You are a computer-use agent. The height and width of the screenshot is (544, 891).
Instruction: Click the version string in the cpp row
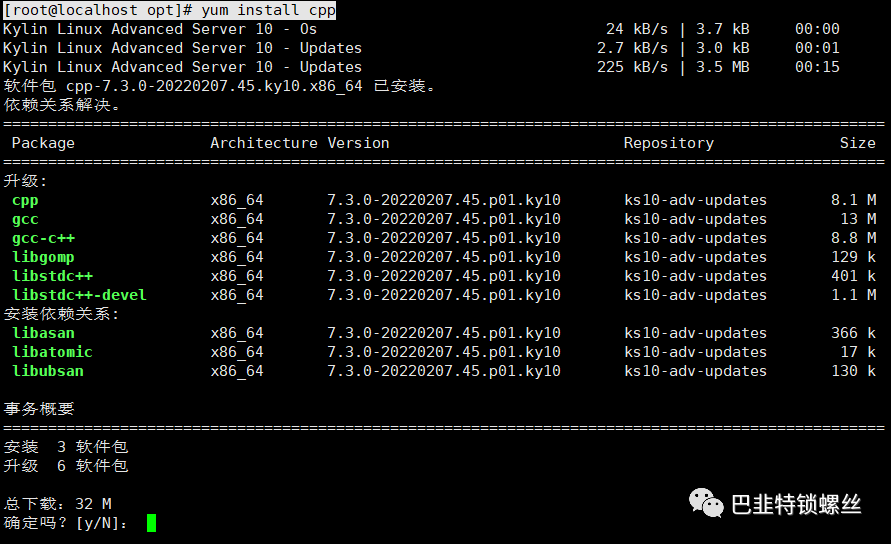point(444,200)
